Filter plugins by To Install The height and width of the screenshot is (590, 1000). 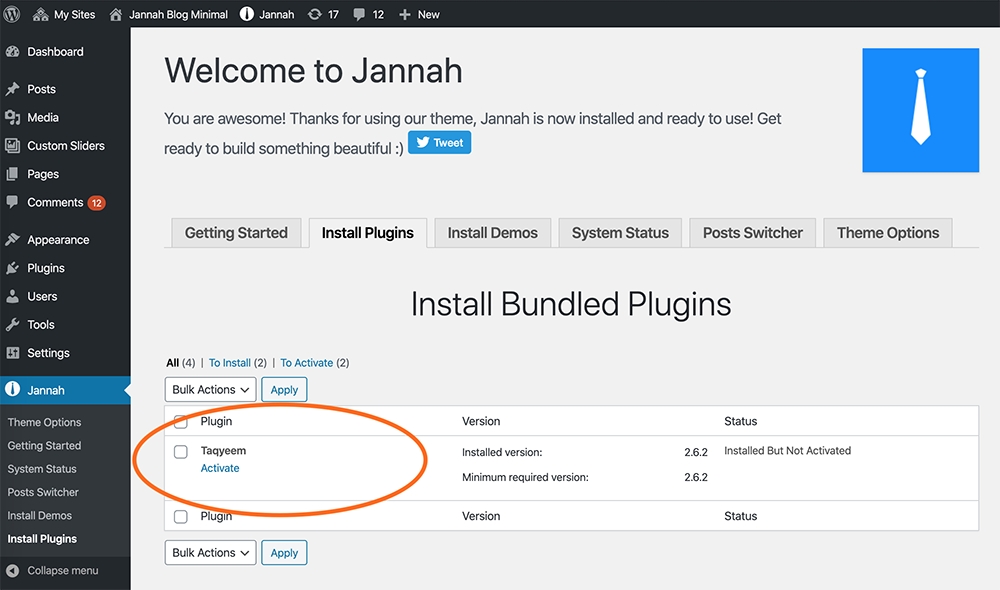pos(230,363)
